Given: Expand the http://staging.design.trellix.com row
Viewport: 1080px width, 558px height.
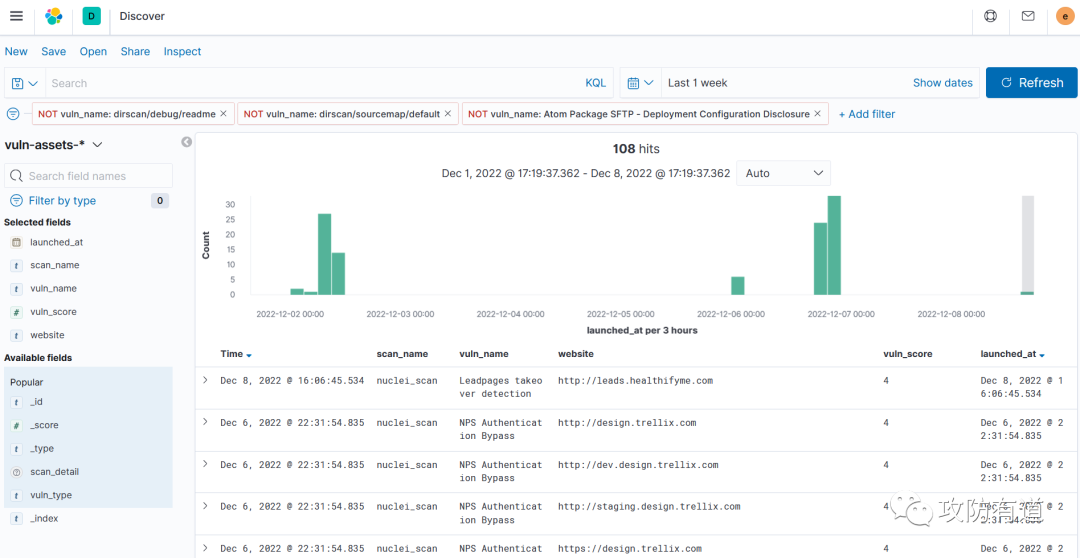Looking at the screenshot, I should point(205,506).
